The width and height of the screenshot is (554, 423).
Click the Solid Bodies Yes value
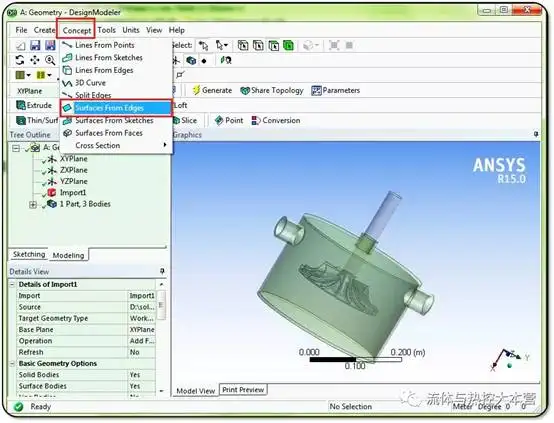point(141,375)
